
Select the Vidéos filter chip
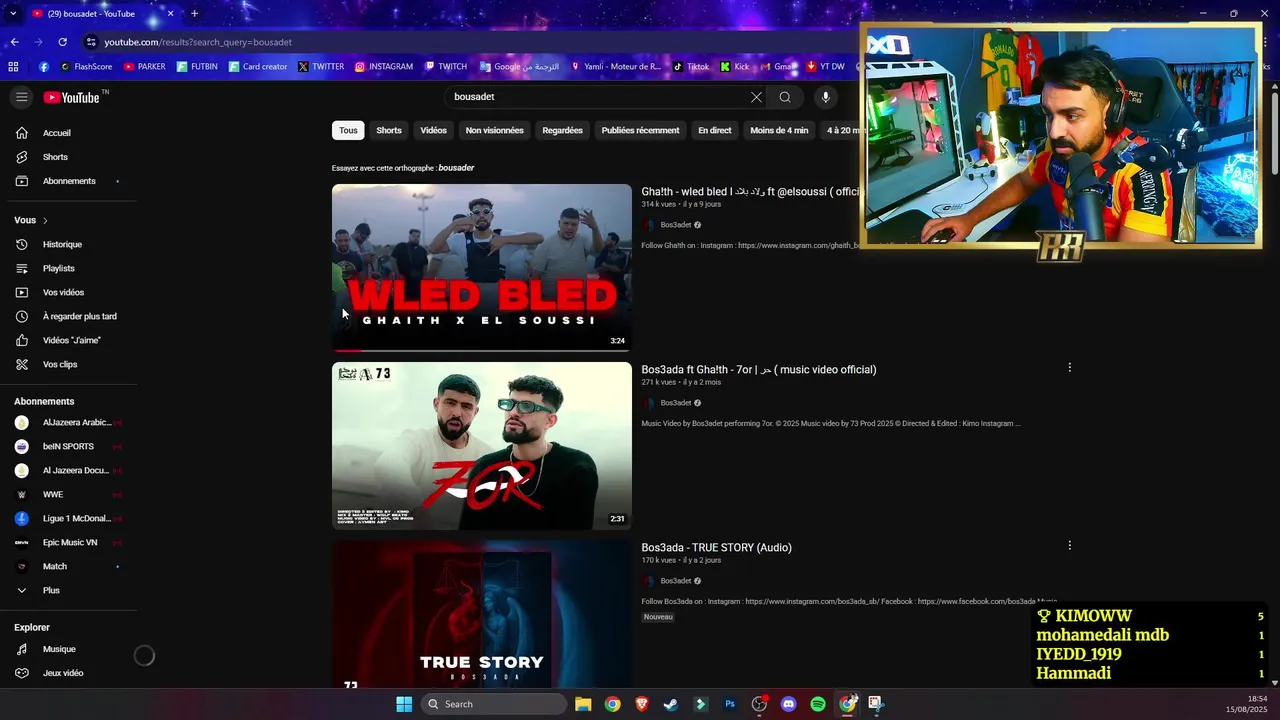433,130
